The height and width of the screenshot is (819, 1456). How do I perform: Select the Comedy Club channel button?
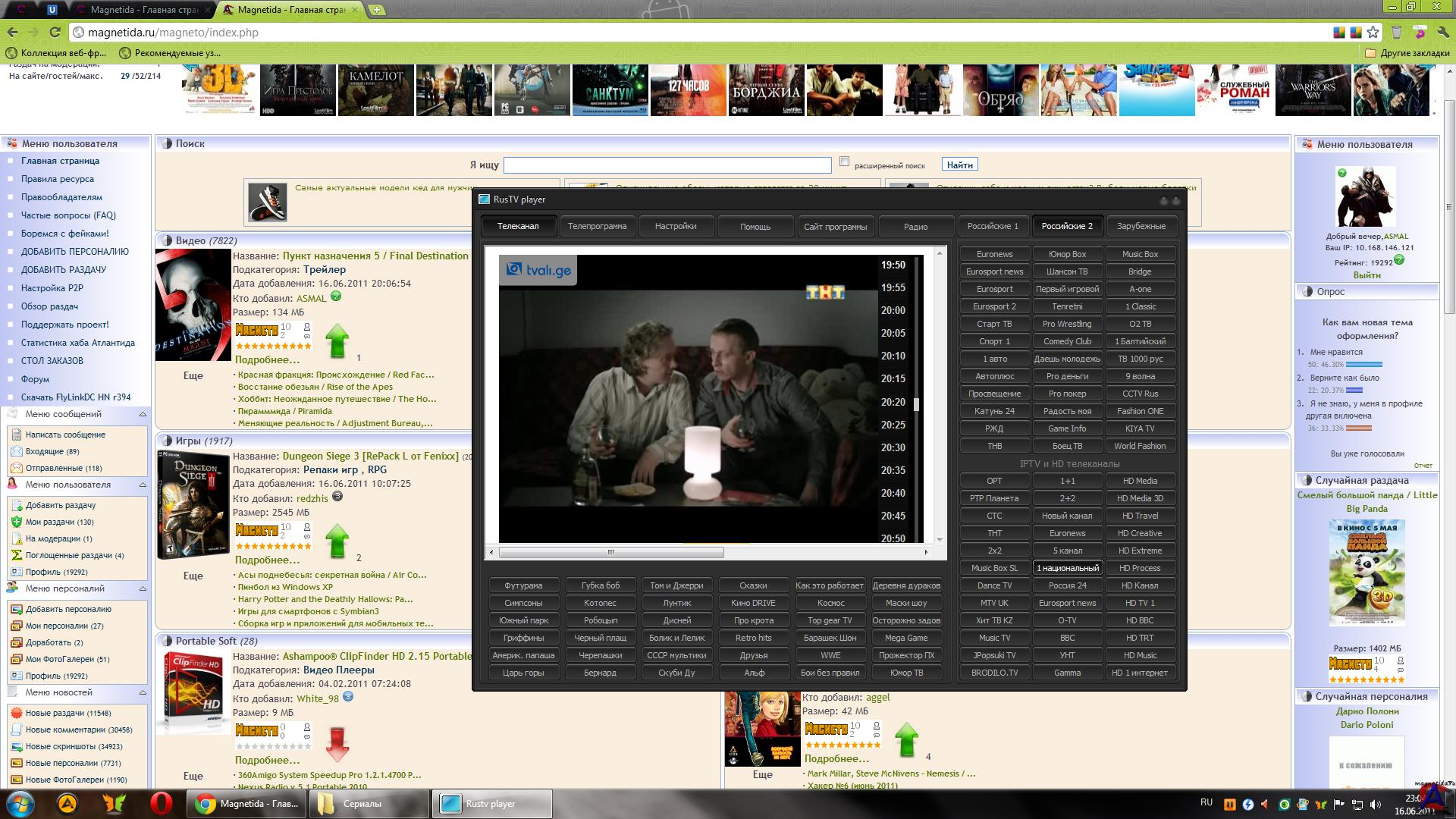(1067, 341)
